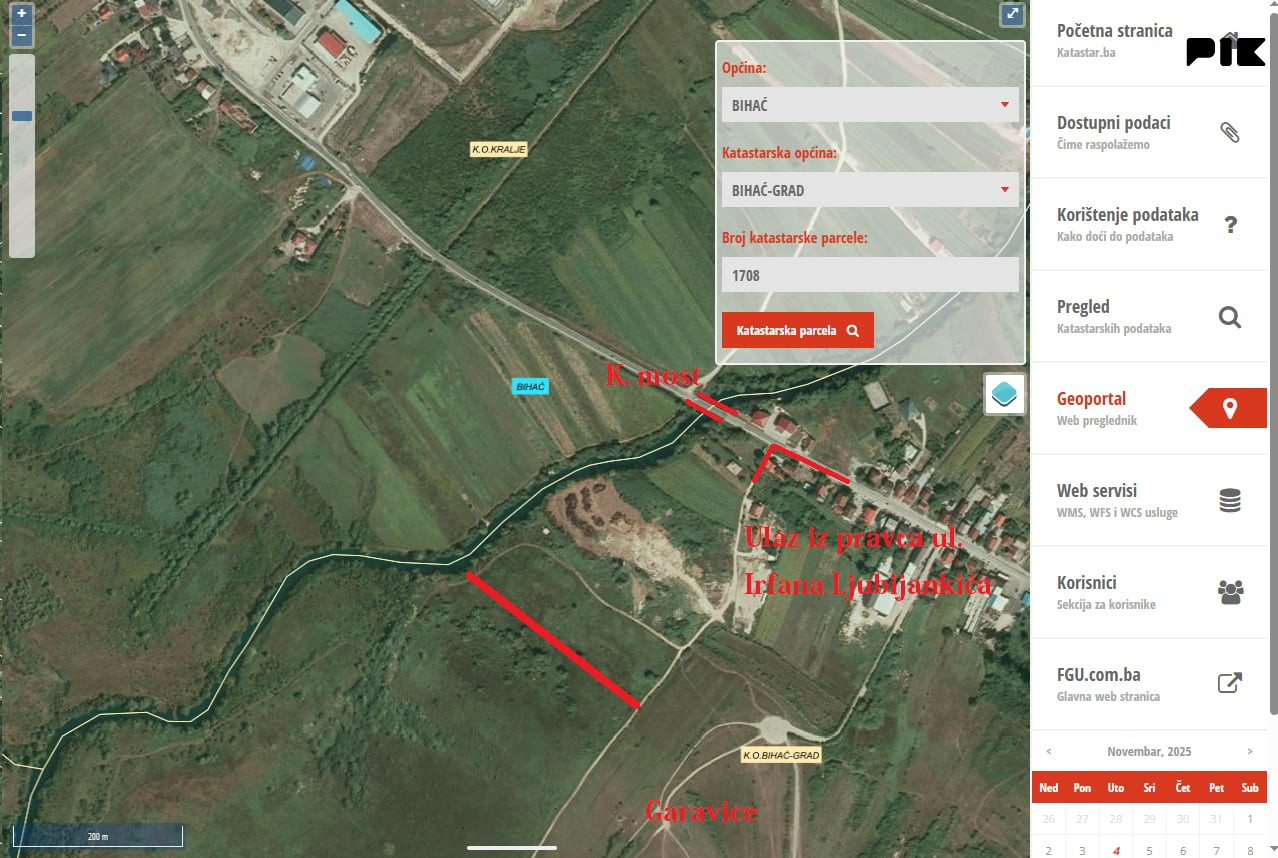Click the question mark icon for Korištenje podataka
This screenshot has height=858, width=1278.
pyautogui.click(x=1231, y=225)
